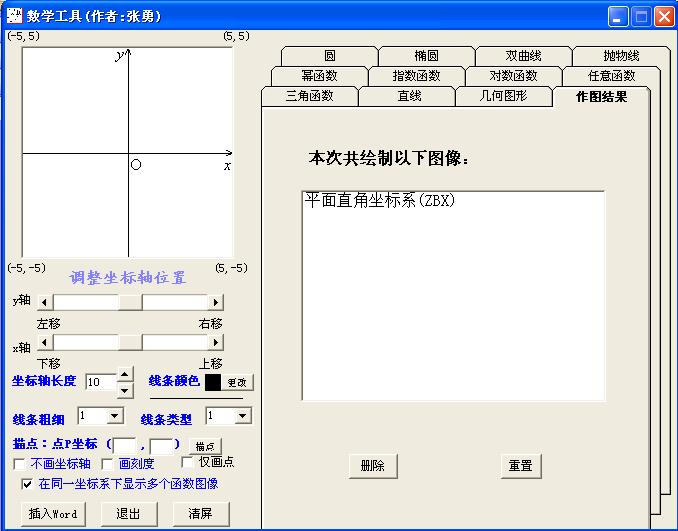
Task: Increase 坐标轴长度 with up arrow
Action: [125, 374]
